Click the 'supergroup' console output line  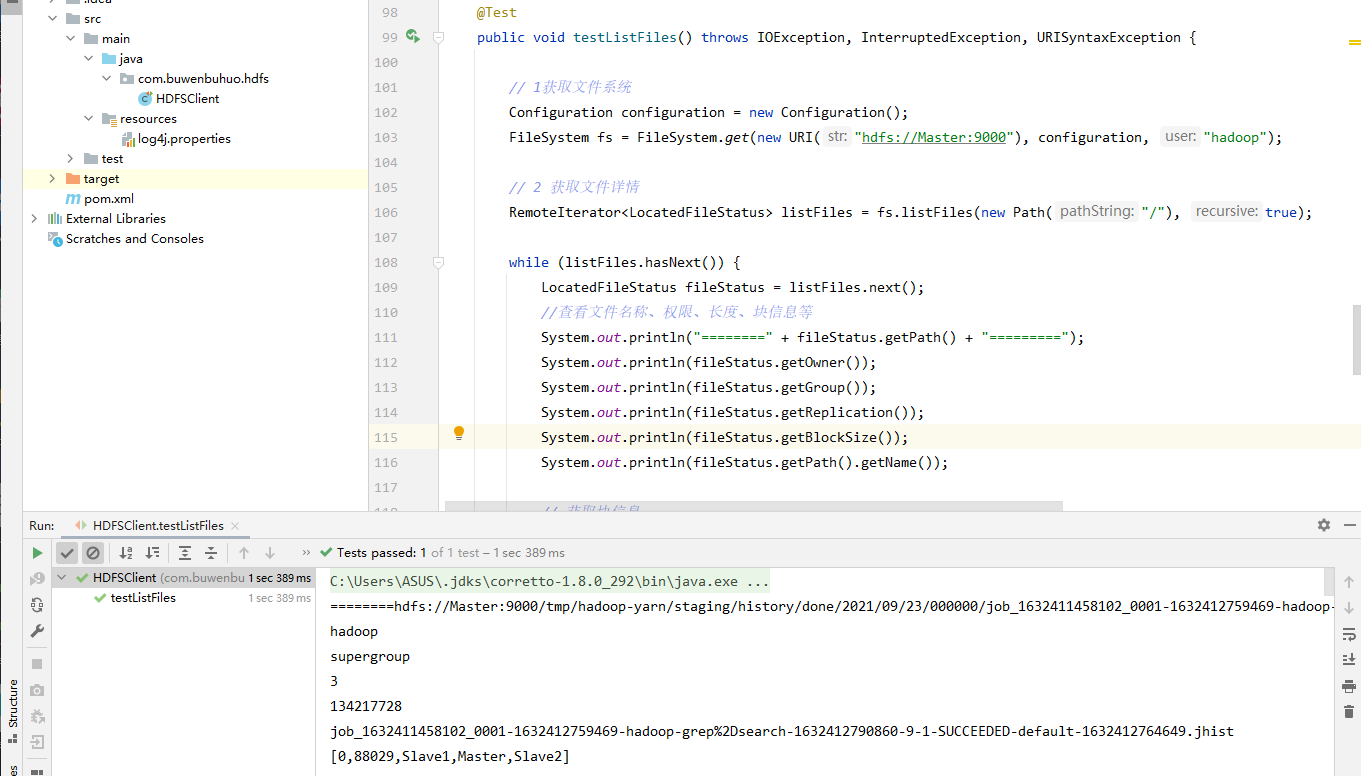[370, 656]
